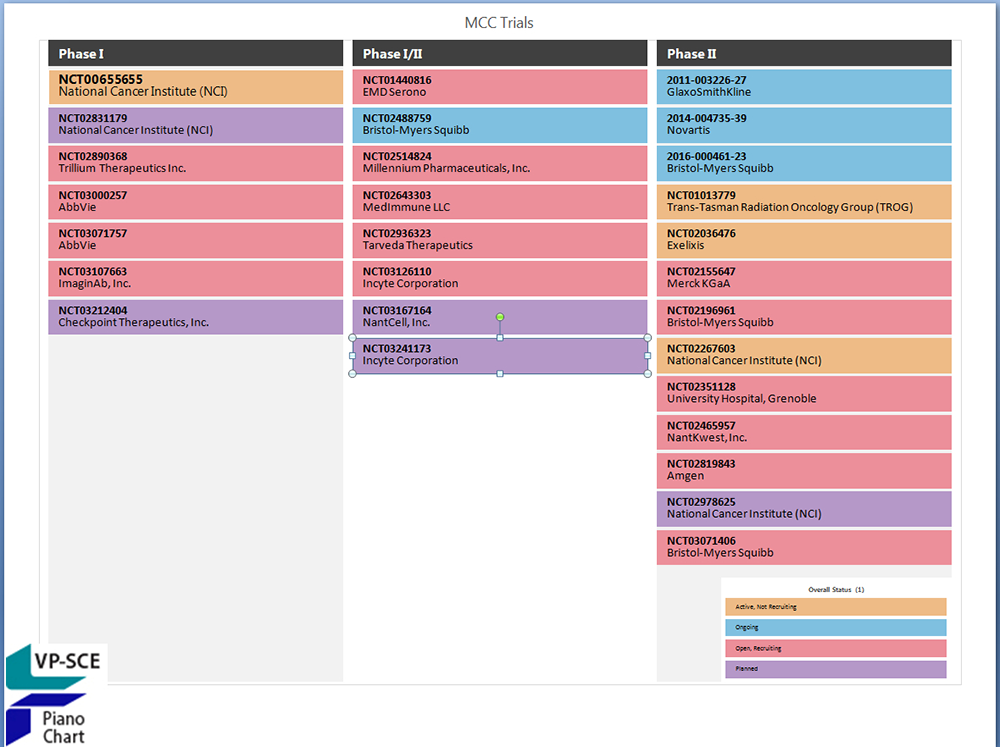Click the top-middle resize handle of the selected card
Image resolution: width=1000 pixels, height=747 pixels.
[x=500, y=337]
